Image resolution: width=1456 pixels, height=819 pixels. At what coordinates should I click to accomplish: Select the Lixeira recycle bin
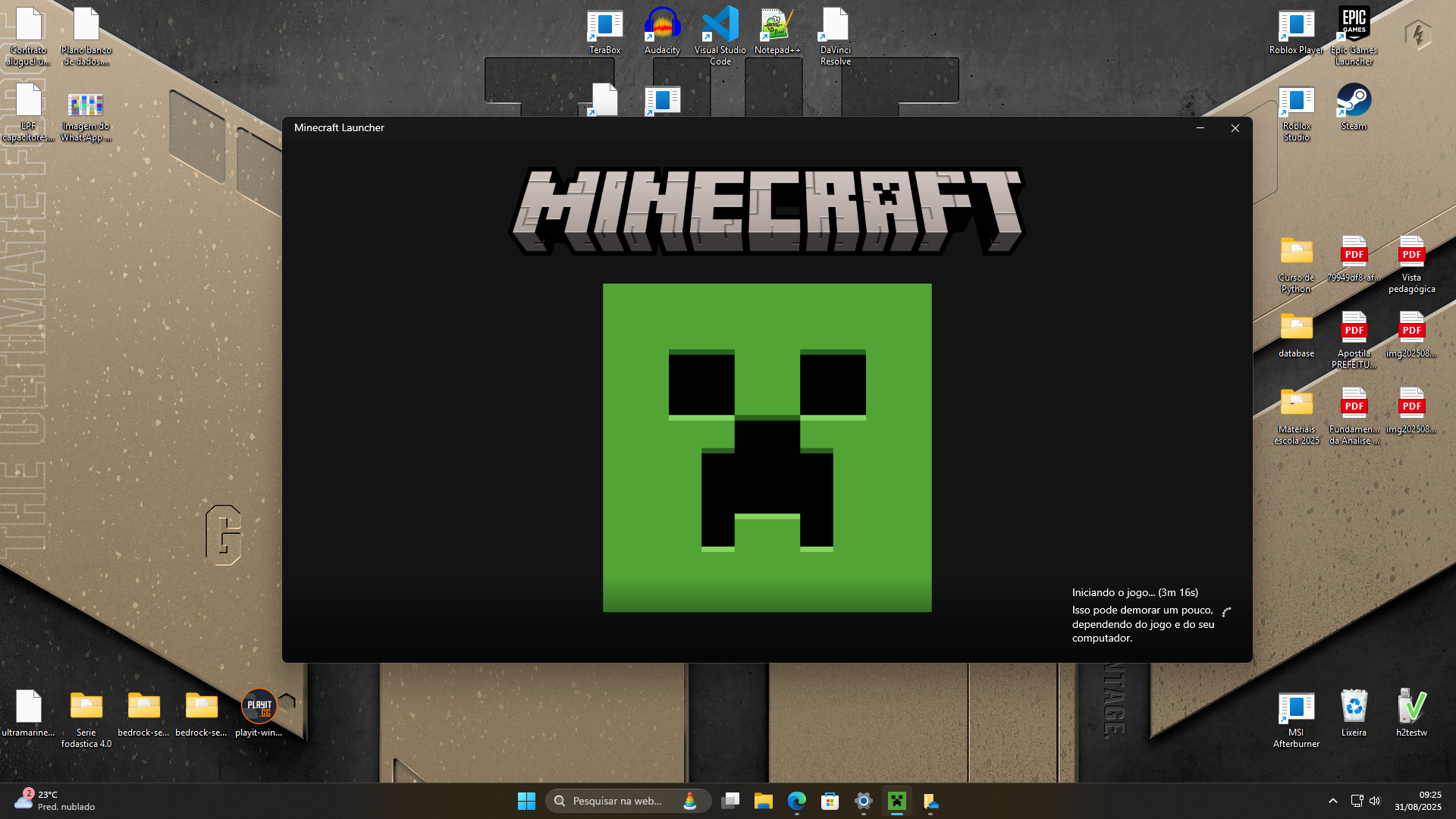point(1354,714)
